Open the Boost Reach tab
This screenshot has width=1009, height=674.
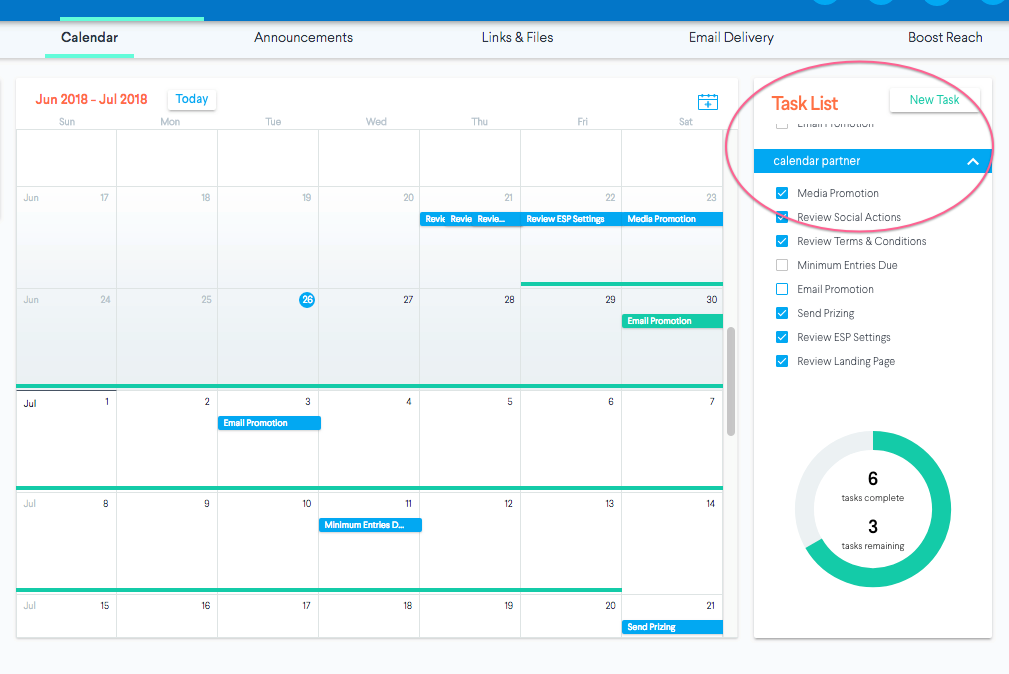(x=945, y=37)
